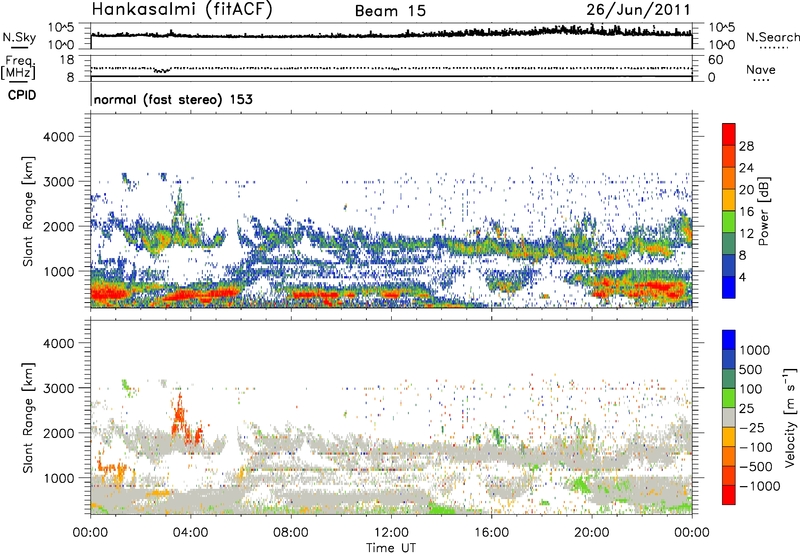Click the '1000' range tick of the velocity panel
The image size is (800, 554).
pyautogui.click(x=58, y=479)
